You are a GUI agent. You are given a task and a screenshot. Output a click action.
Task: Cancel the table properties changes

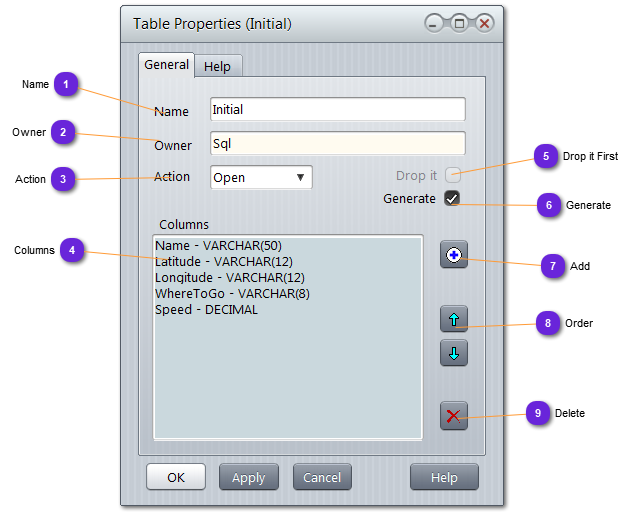[x=322, y=477]
